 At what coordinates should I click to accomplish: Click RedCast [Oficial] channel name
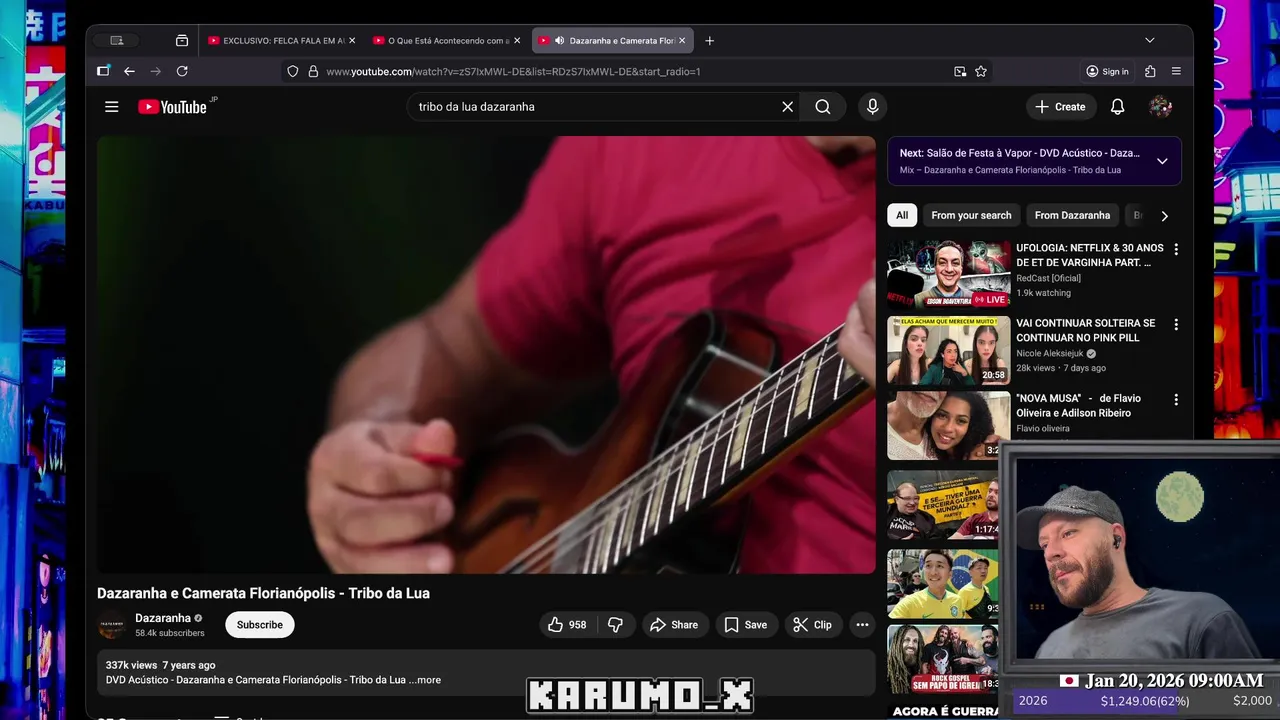(1048, 278)
